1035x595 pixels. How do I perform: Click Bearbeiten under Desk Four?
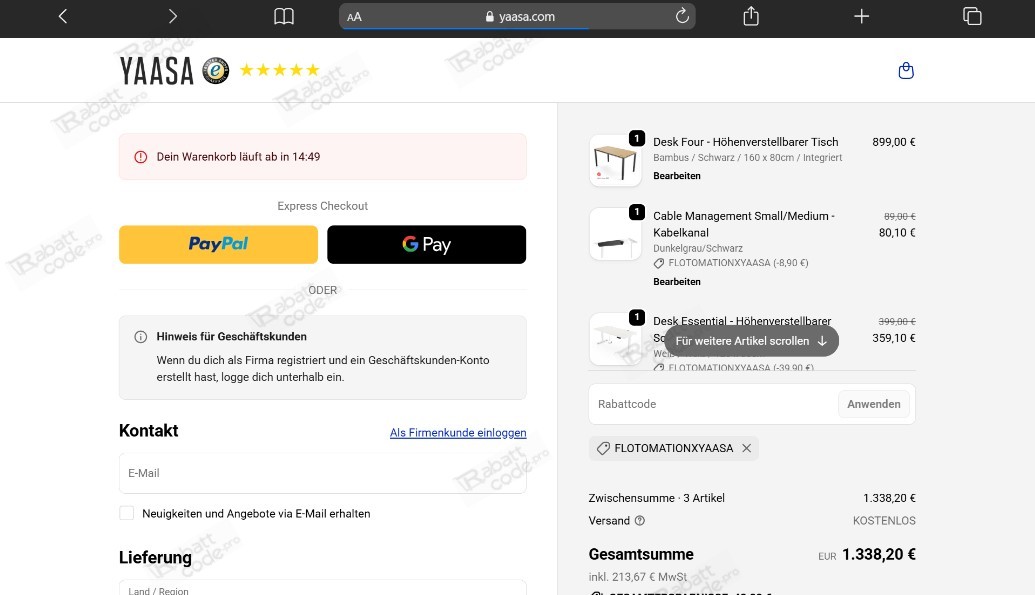pos(677,176)
